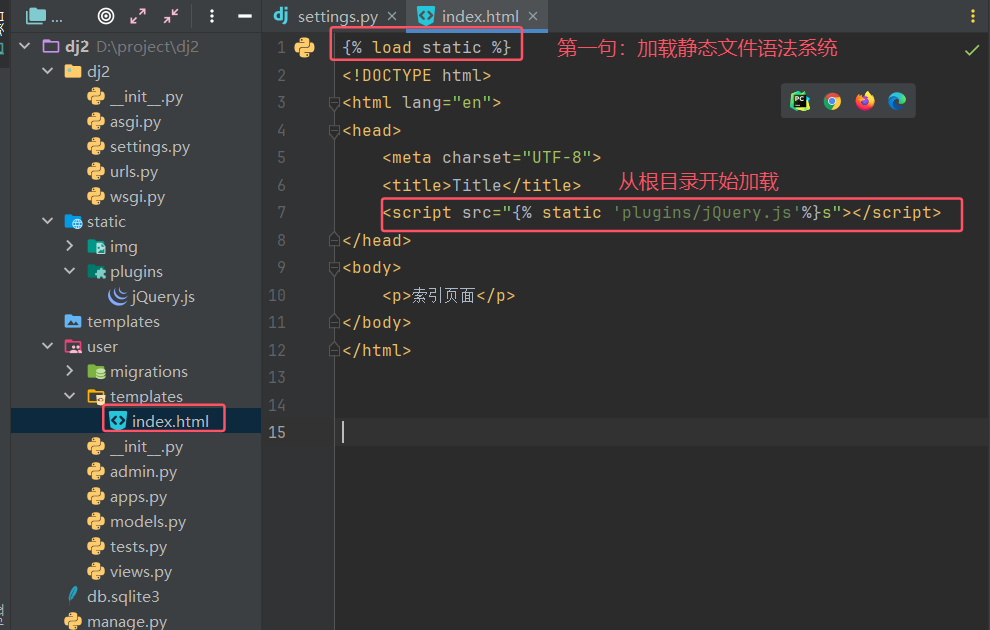
Task: Click the db.sqlite3 feather icon
Action: coord(73,595)
